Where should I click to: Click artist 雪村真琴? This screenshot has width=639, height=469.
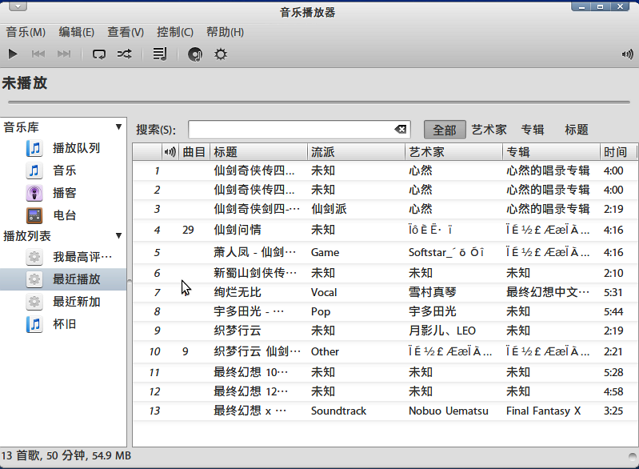point(432,292)
